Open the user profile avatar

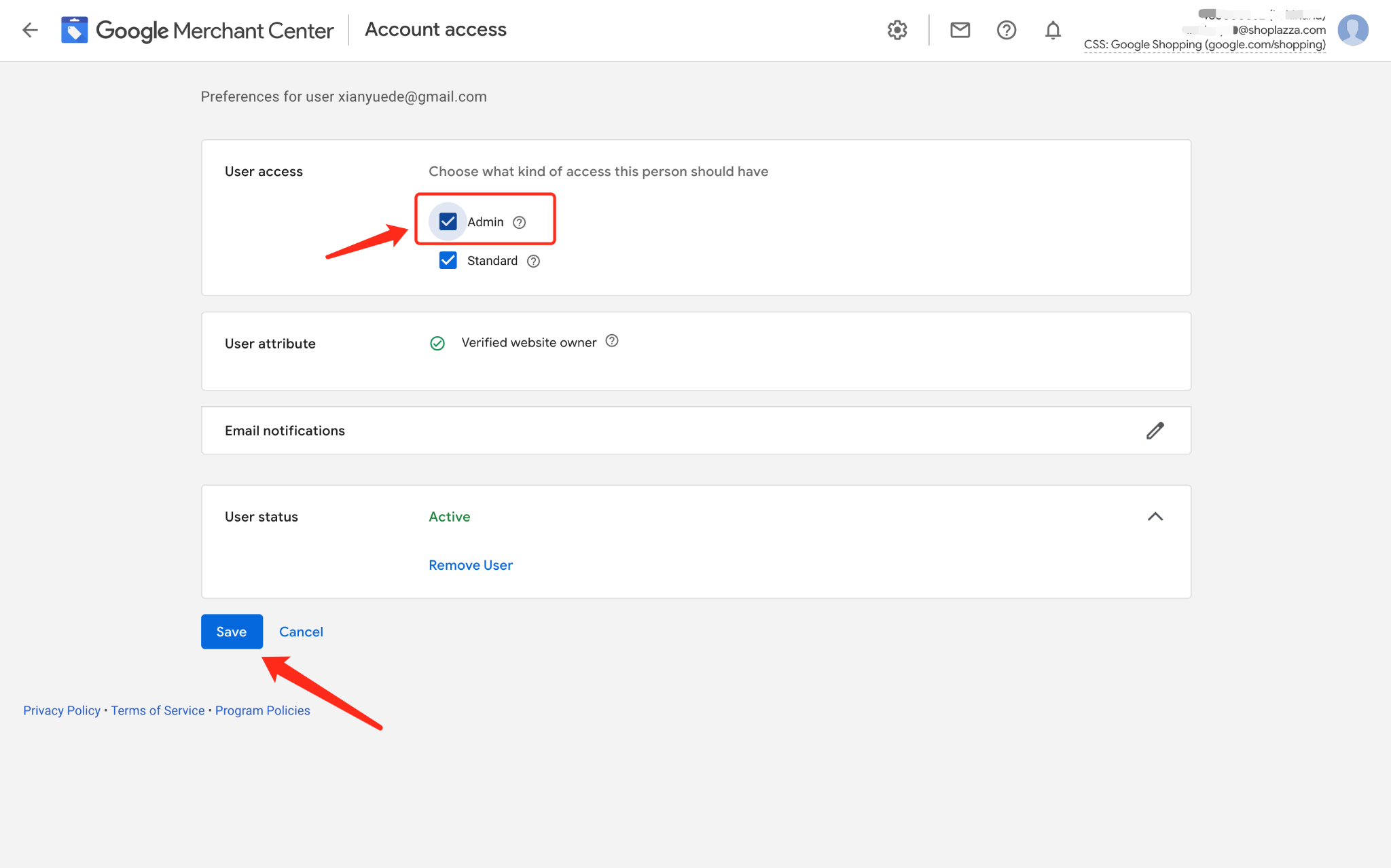1353,30
